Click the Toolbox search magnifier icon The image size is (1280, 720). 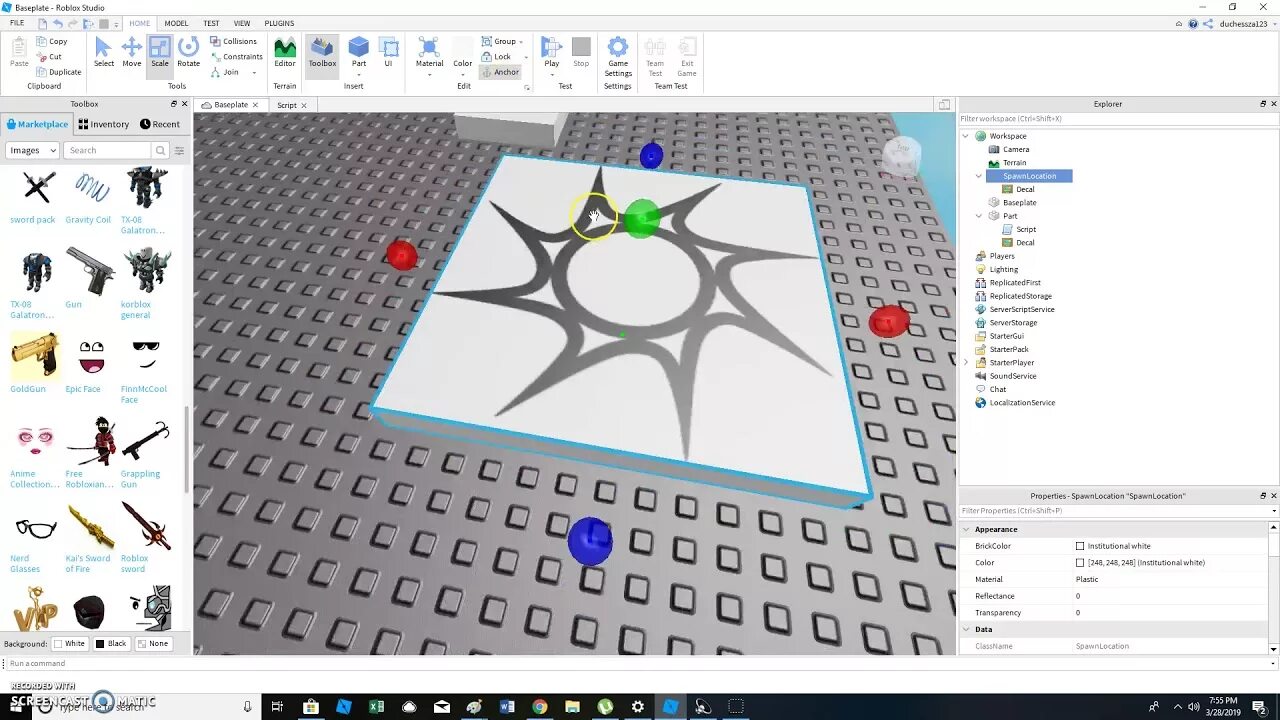coord(160,150)
